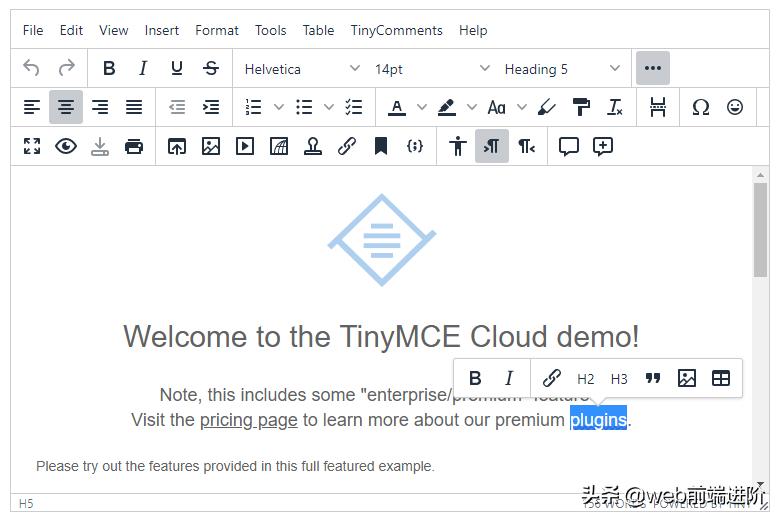Expand the bullet list style chevron
This screenshot has height=520, width=780.
point(329,107)
